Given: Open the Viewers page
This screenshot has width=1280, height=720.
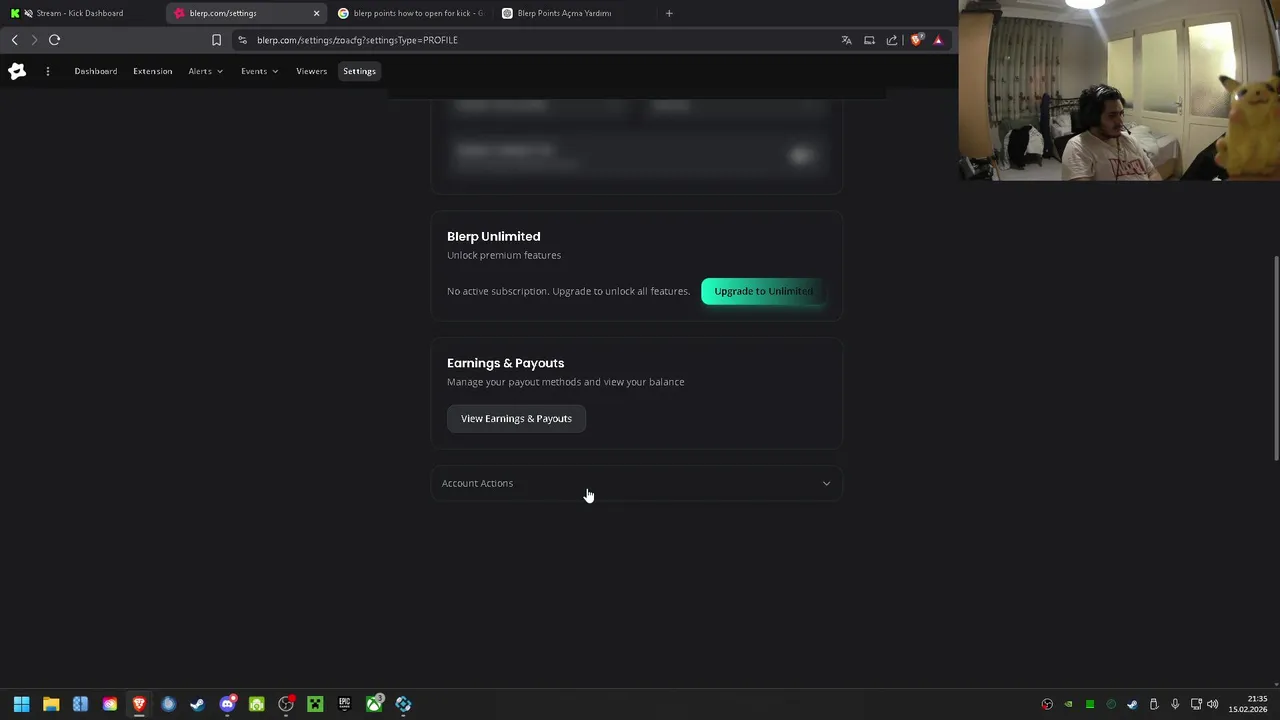Looking at the screenshot, I should (x=311, y=71).
